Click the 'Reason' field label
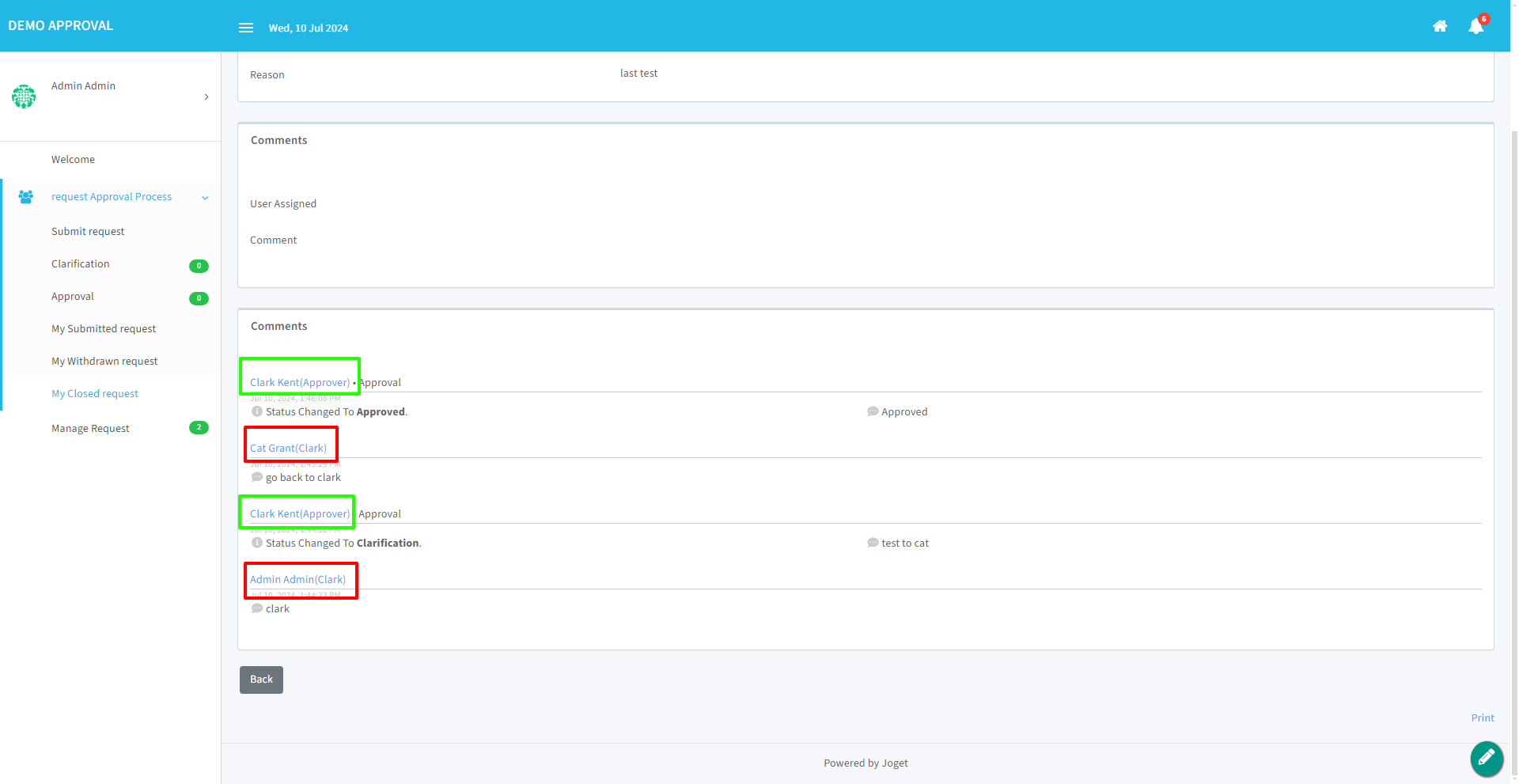The image size is (1519, 784). point(267,75)
